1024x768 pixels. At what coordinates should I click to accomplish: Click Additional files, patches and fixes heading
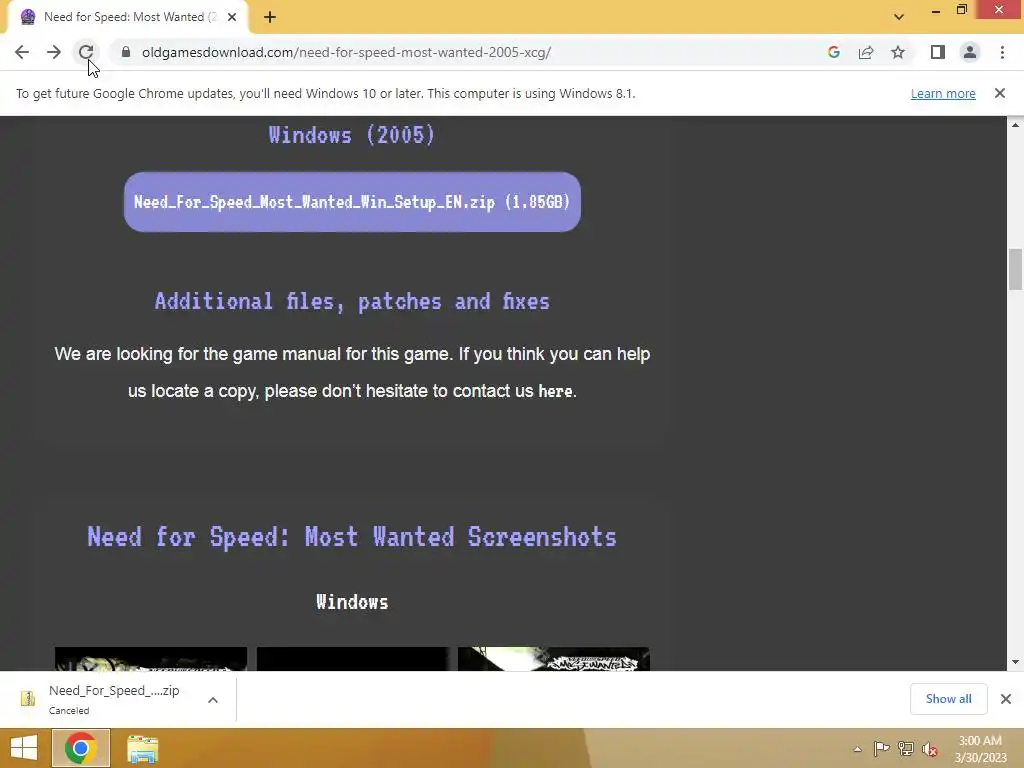[352, 301]
